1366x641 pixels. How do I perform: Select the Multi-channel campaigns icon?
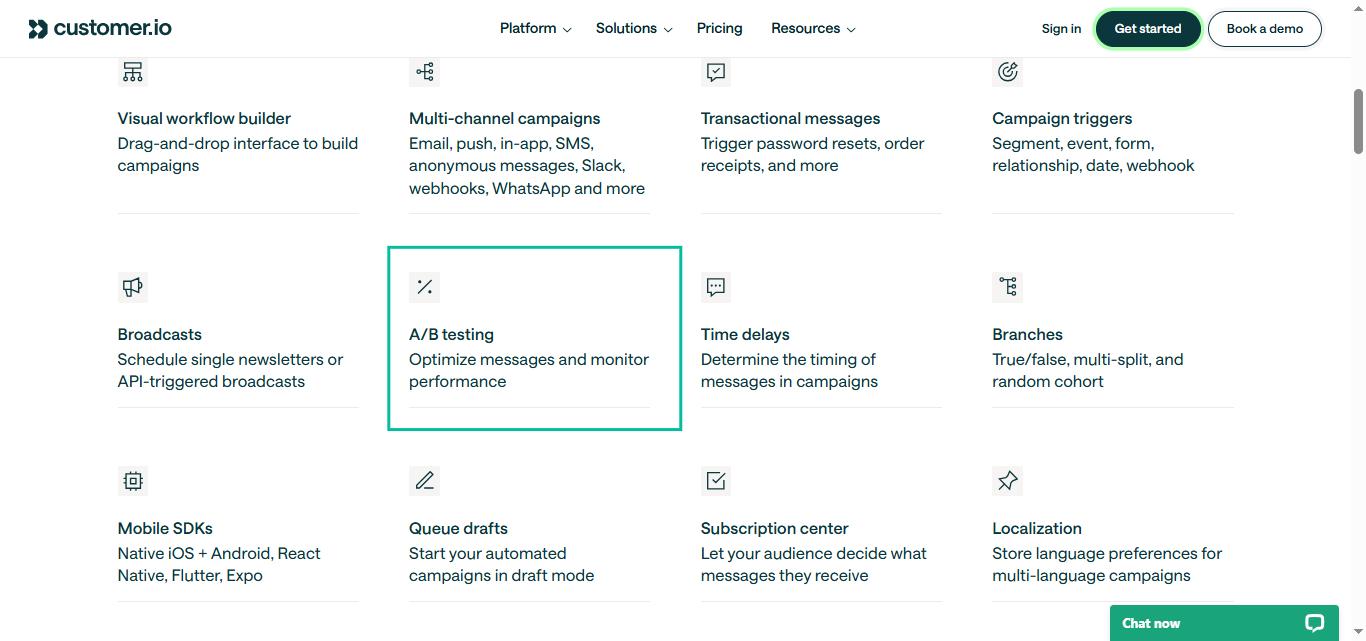pos(424,71)
